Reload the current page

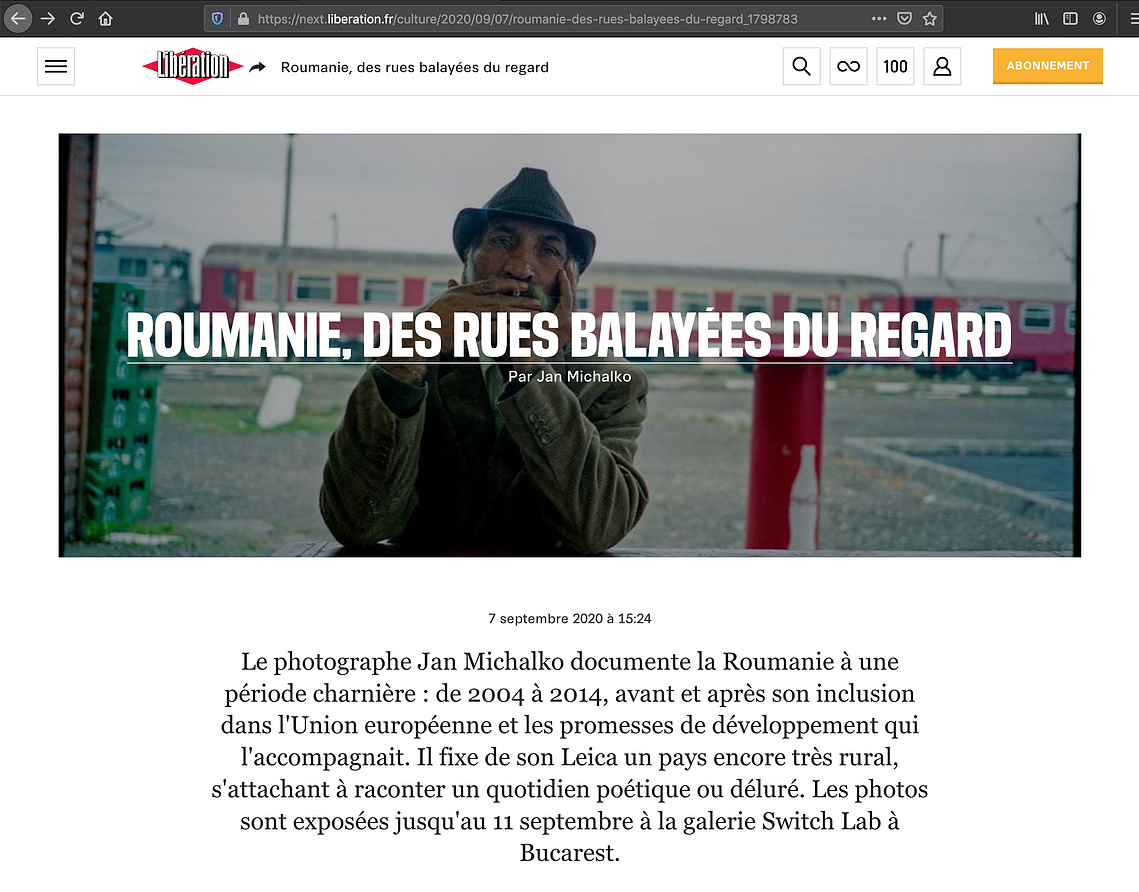point(77,19)
